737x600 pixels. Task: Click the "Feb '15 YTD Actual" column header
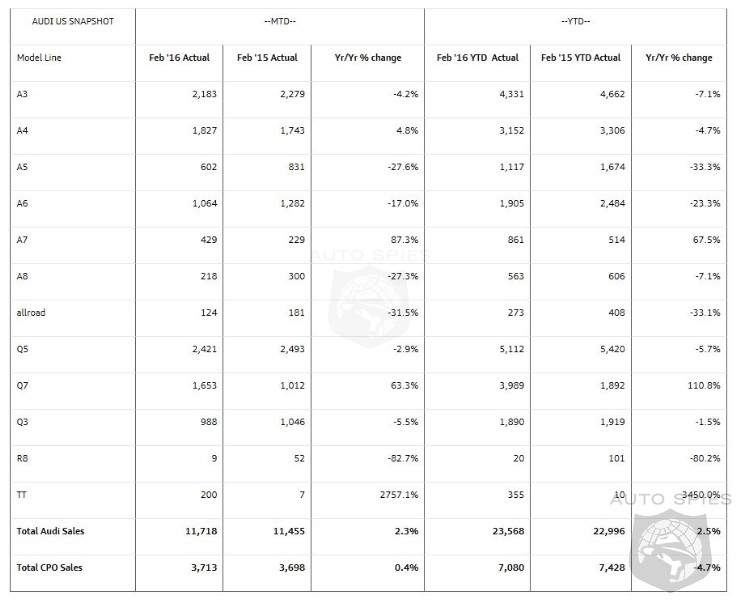point(580,58)
